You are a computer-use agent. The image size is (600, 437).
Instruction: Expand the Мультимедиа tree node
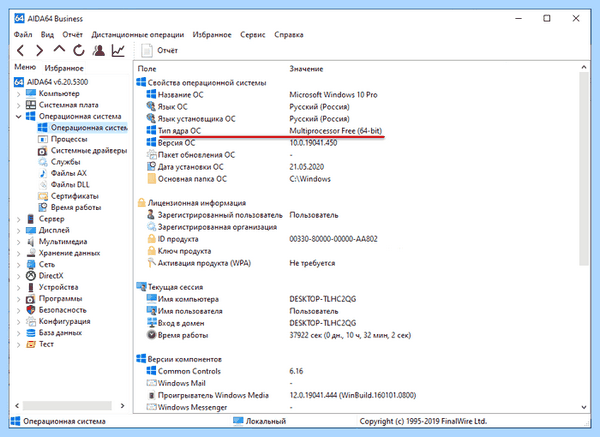click(18, 242)
